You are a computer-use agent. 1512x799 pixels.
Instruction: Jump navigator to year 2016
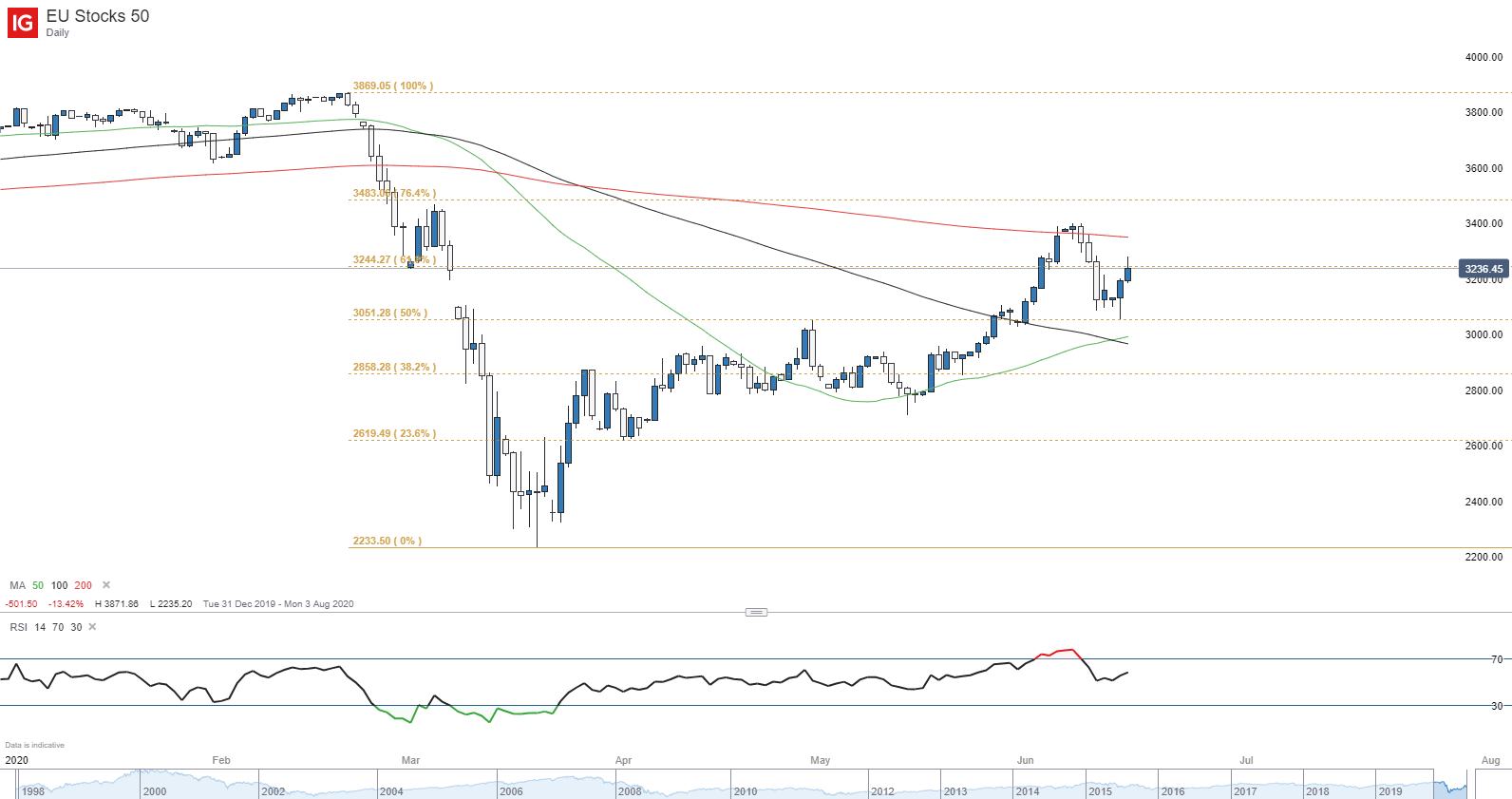pos(1173,791)
